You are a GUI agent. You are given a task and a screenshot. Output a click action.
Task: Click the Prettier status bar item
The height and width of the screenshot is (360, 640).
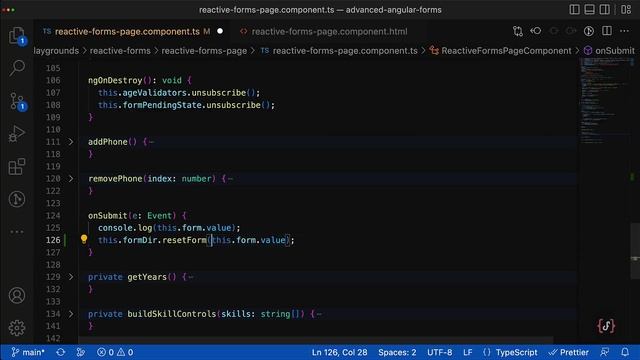(x=569, y=352)
